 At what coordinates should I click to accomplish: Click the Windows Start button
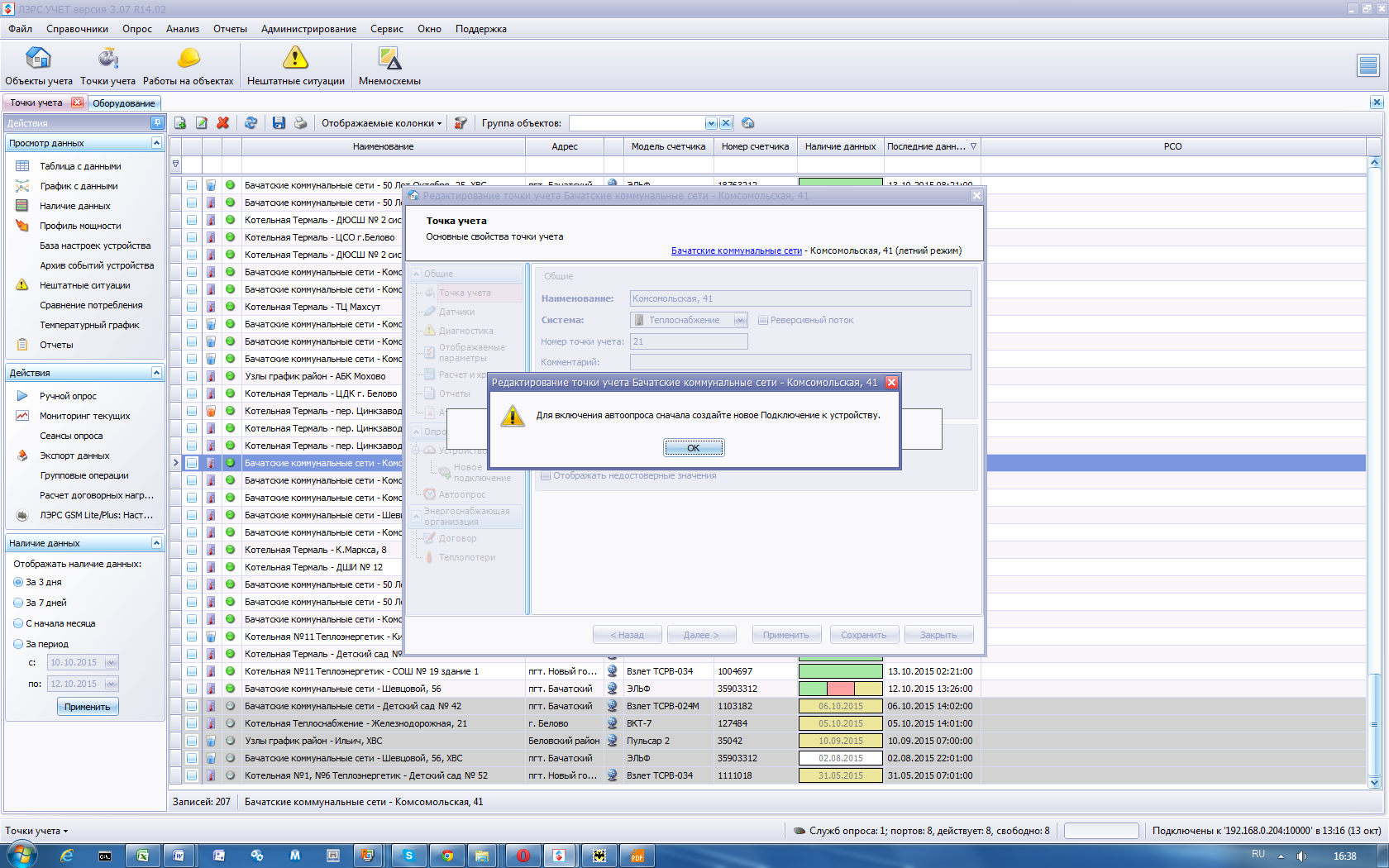tap(21, 855)
